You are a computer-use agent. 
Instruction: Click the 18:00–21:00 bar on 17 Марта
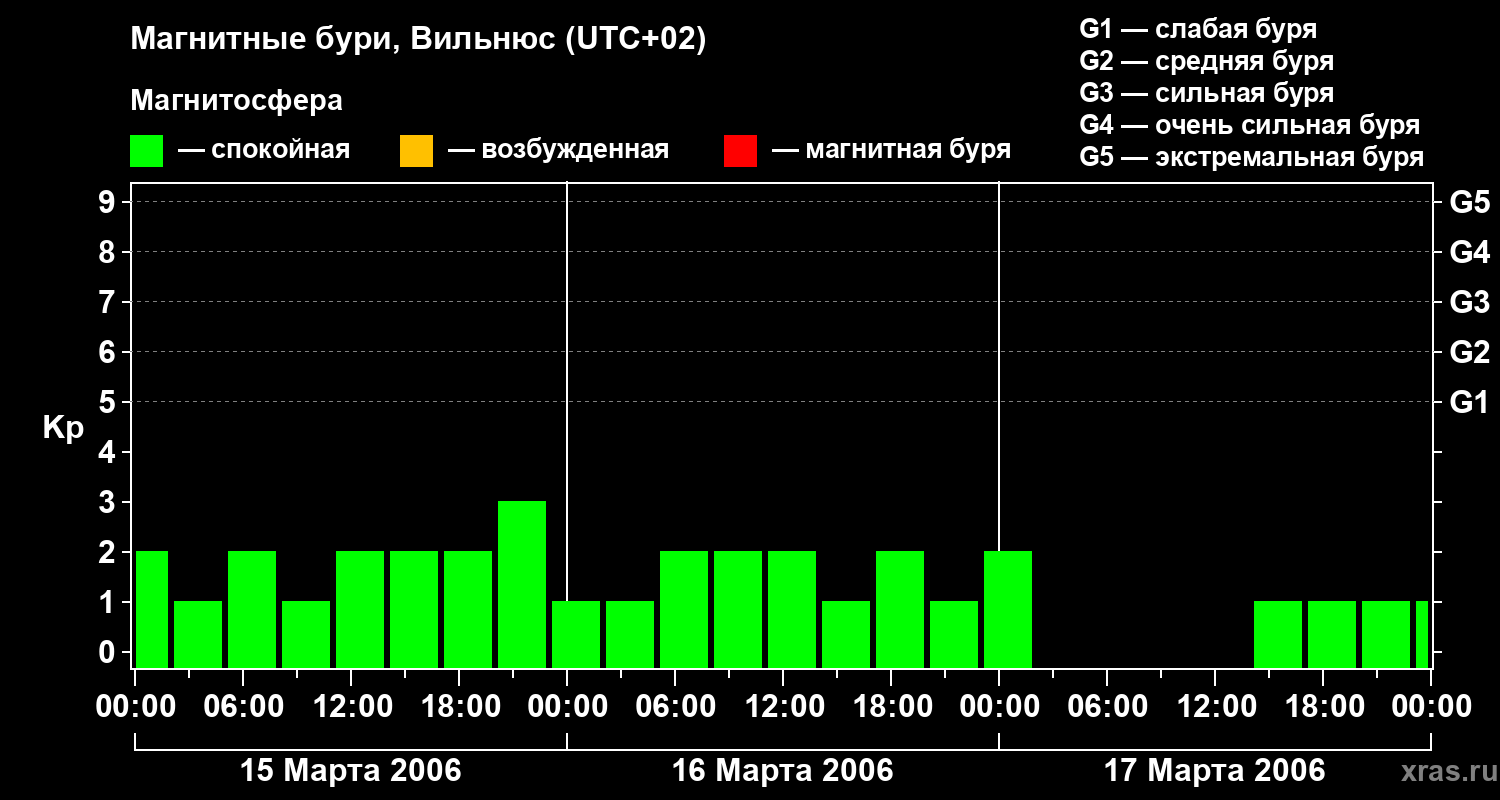point(1332,634)
